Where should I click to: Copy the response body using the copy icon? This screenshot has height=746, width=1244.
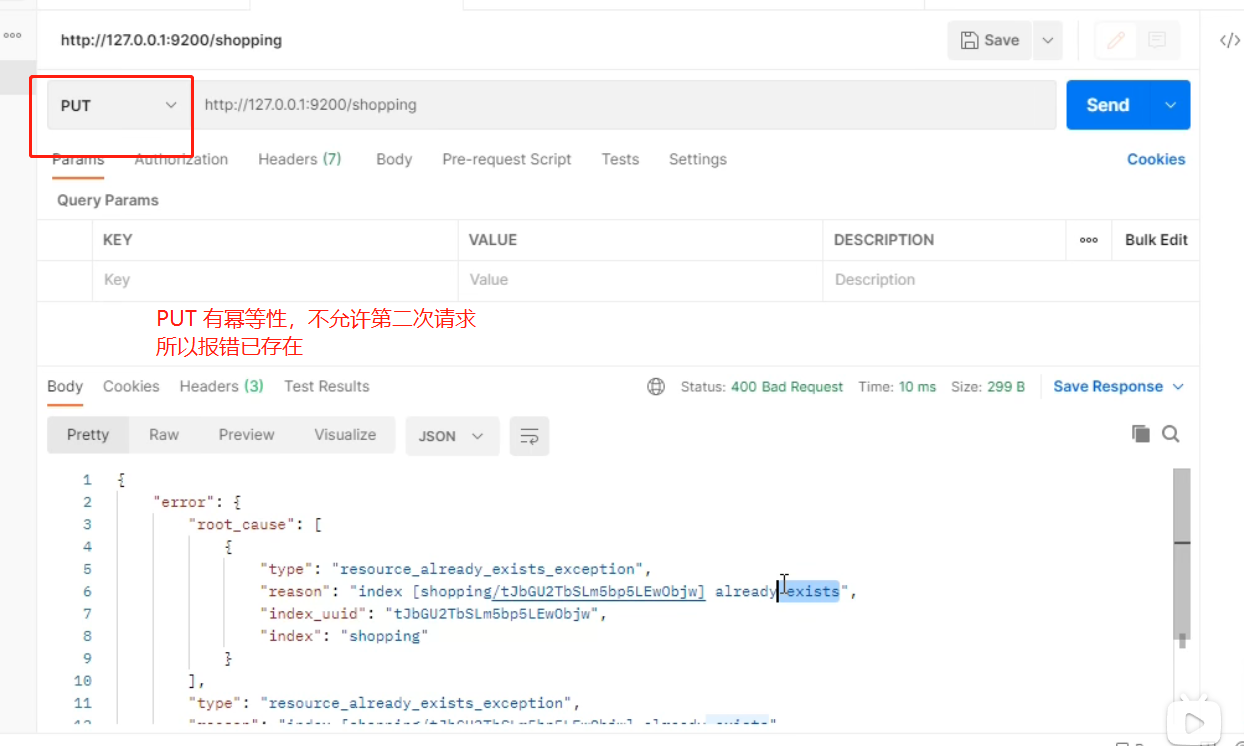coord(1140,433)
